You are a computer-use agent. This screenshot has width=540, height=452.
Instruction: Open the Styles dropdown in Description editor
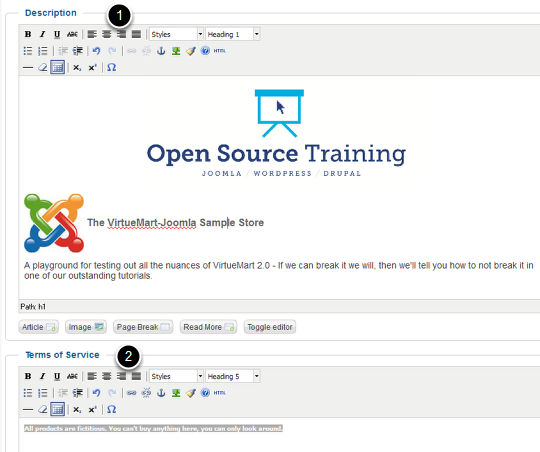pos(176,34)
